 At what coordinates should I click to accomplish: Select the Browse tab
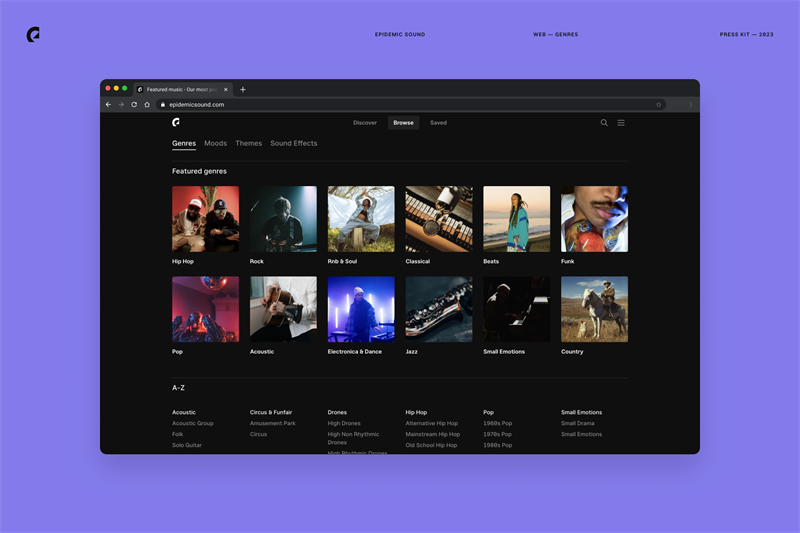click(404, 123)
